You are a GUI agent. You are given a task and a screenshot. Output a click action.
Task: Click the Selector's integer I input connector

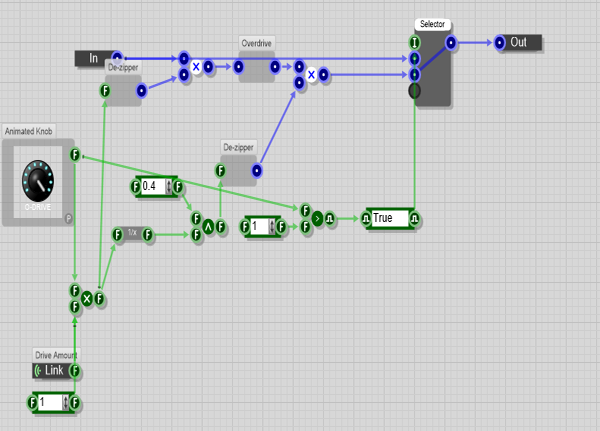(x=414, y=43)
